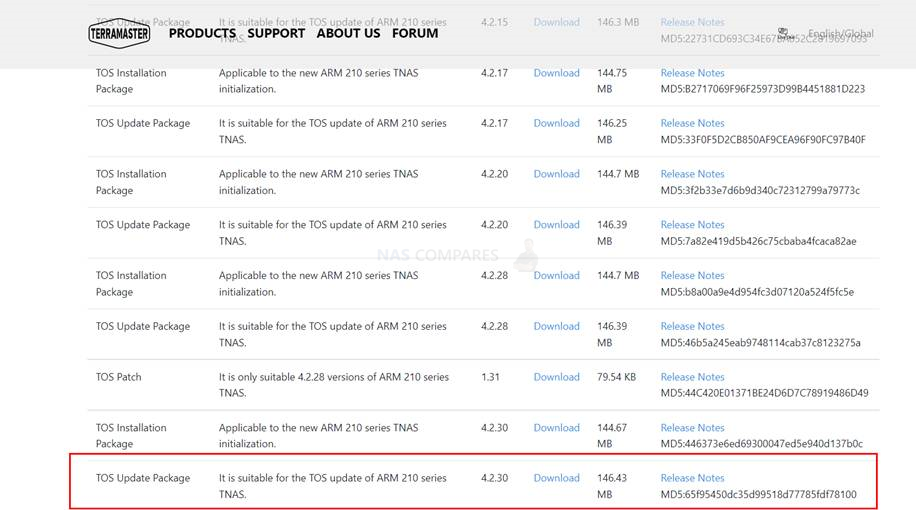This screenshot has height=510, width=916.
Task: Click the 144.75 MB file size
Action: pyautogui.click(x=612, y=81)
